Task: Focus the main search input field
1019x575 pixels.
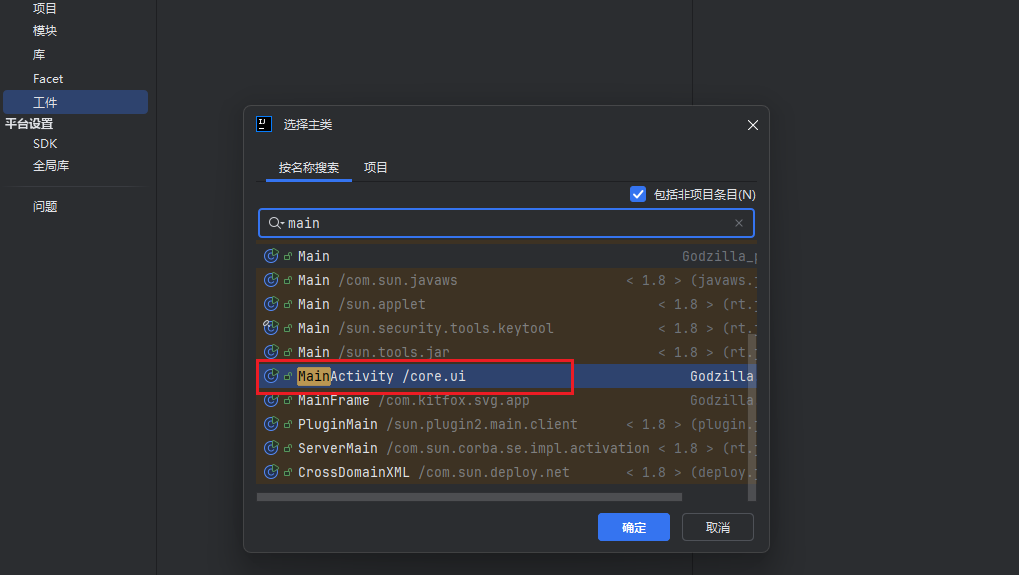Action: 506,223
